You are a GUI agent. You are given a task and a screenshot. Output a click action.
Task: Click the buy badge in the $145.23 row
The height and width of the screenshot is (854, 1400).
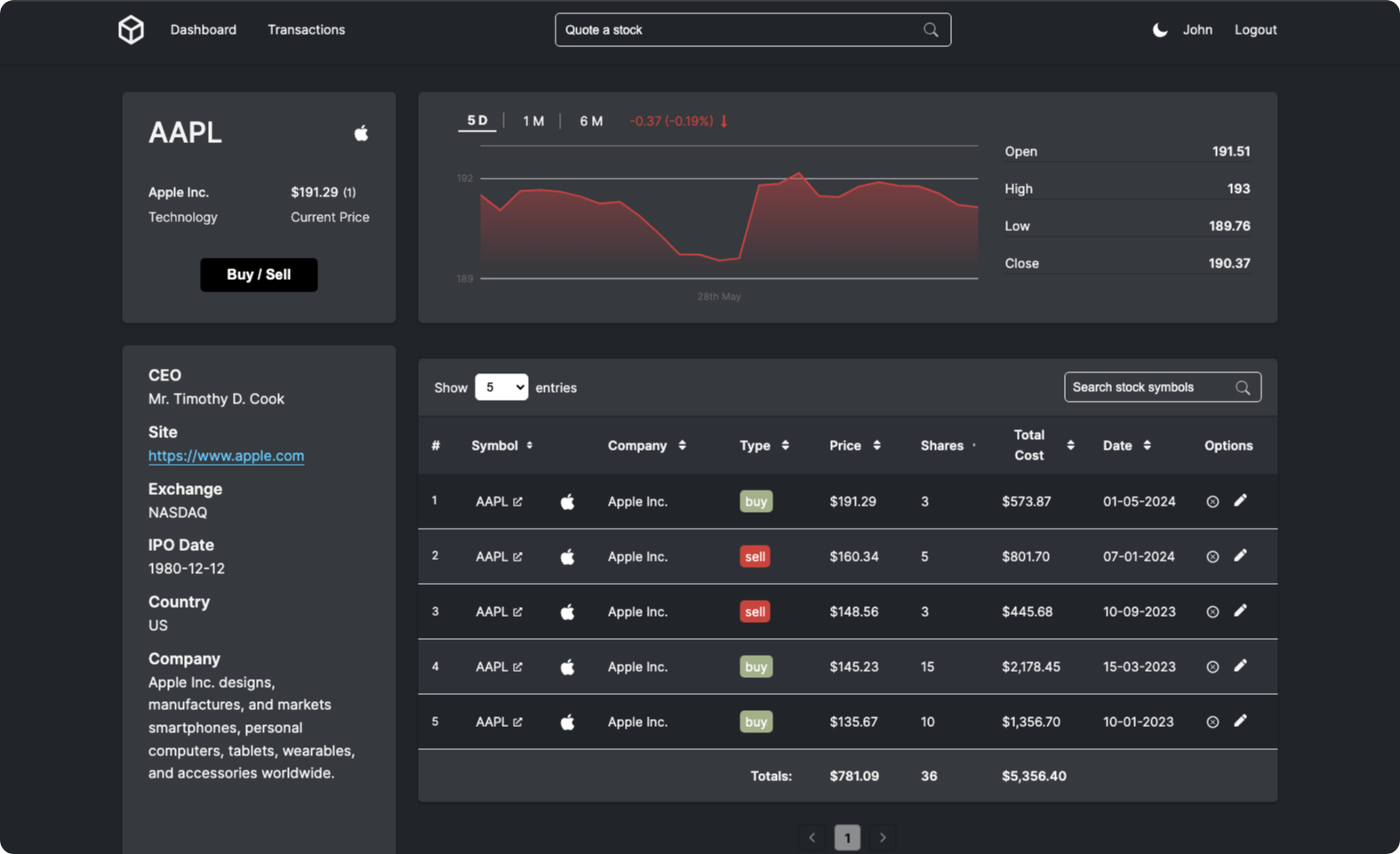click(756, 666)
